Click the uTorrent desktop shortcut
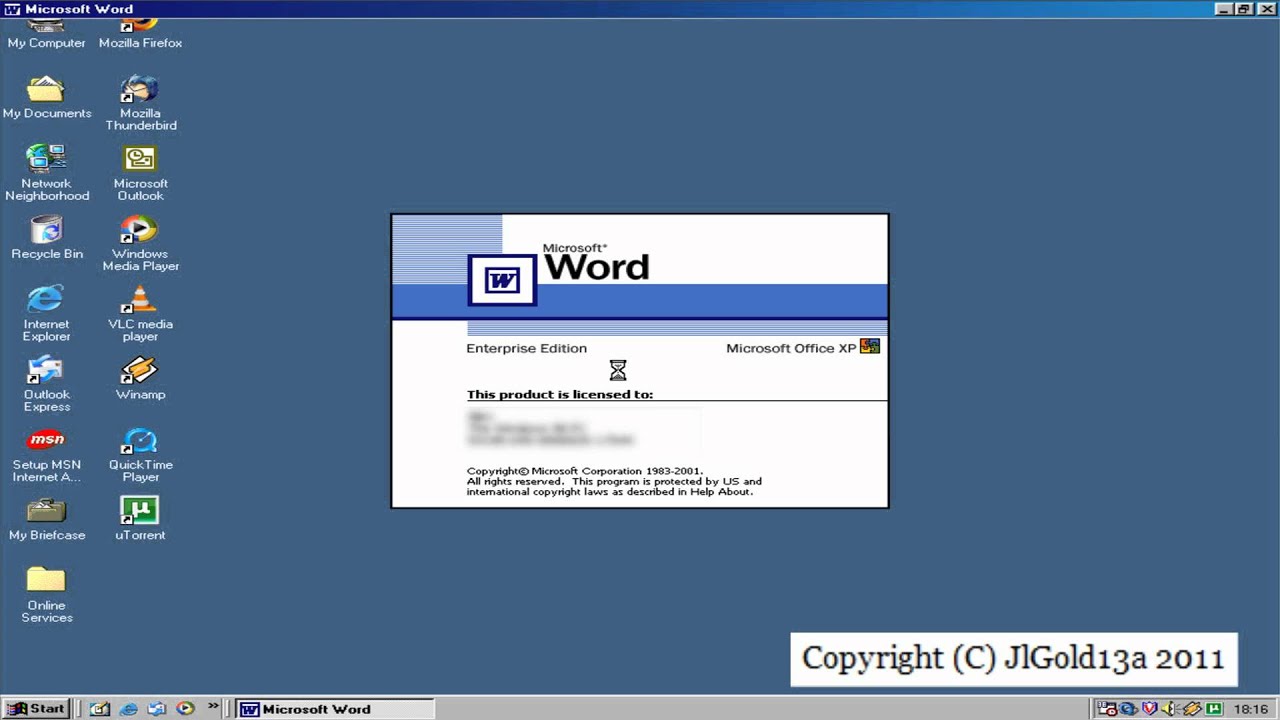Screen dimensions: 1280x720 coord(140,519)
